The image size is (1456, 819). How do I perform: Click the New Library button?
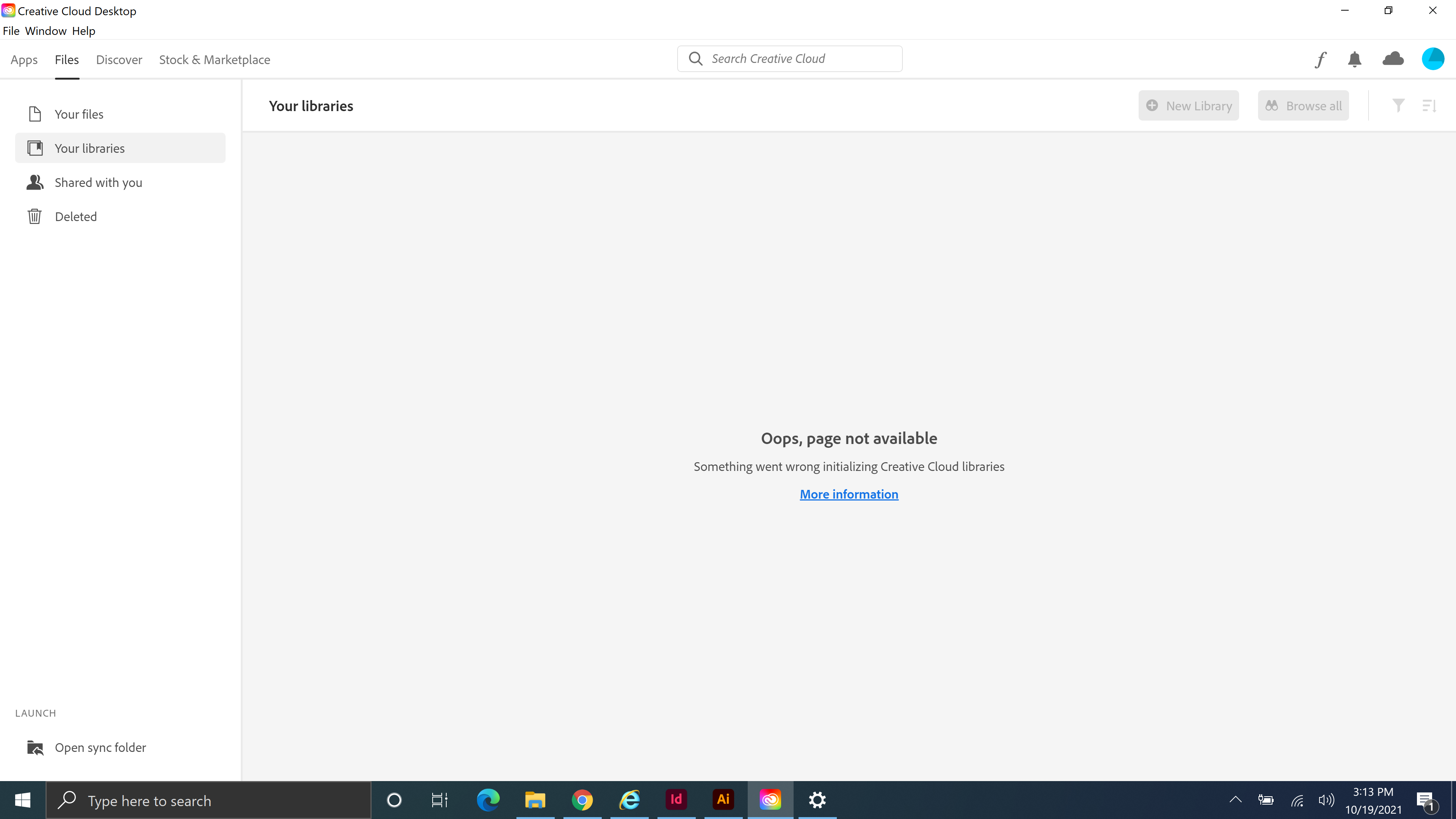pyautogui.click(x=1189, y=105)
